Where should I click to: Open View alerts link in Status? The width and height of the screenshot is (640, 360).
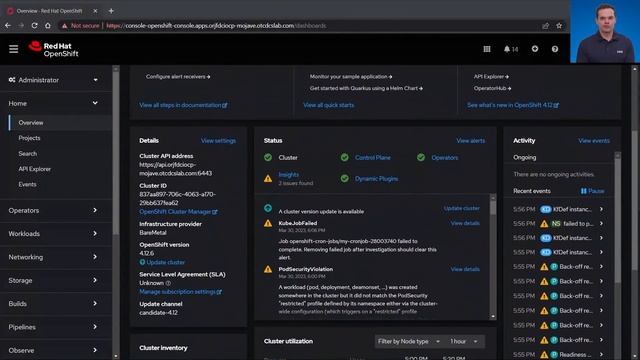[x=471, y=140]
